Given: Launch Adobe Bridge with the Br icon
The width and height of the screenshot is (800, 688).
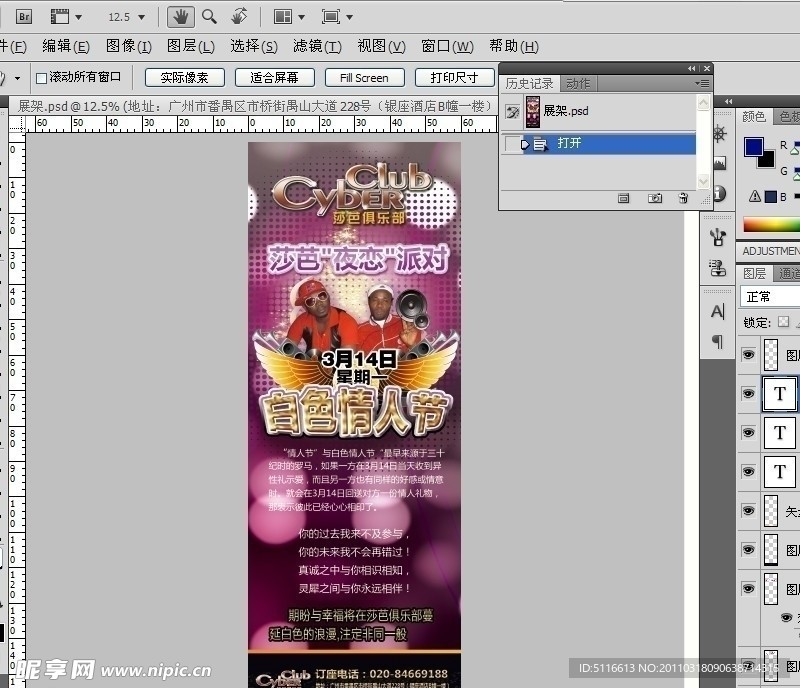Looking at the screenshot, I should [x=23, y=17].
